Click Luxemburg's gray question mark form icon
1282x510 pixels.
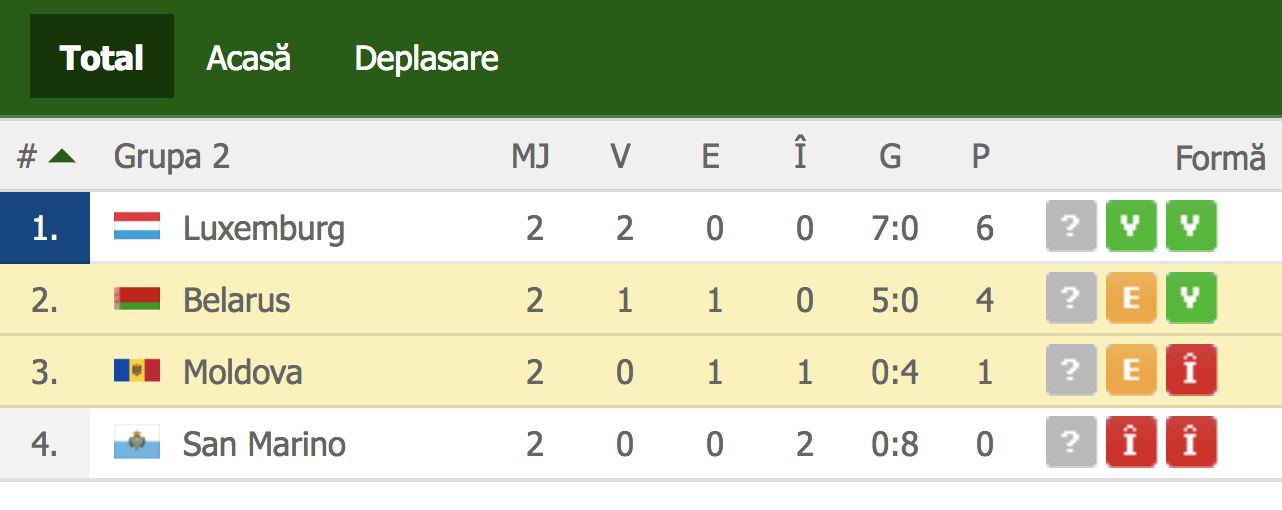click(1071, 226)
